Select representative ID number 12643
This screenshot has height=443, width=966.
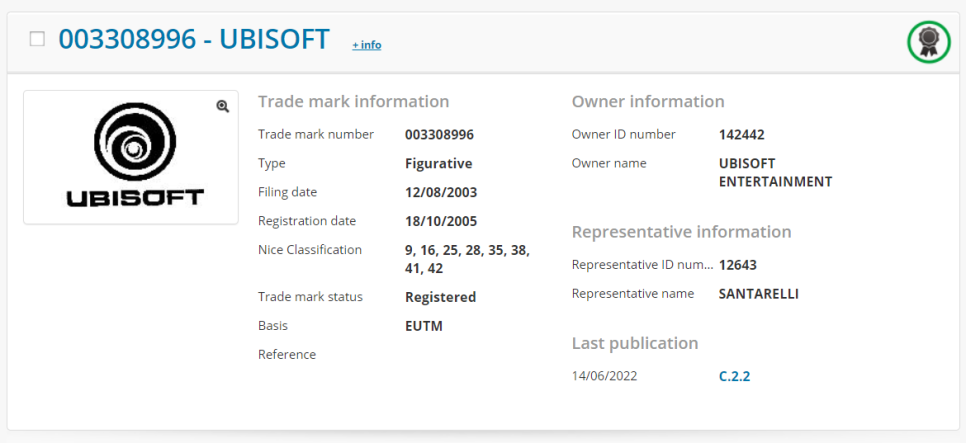(x=737, y=266)
